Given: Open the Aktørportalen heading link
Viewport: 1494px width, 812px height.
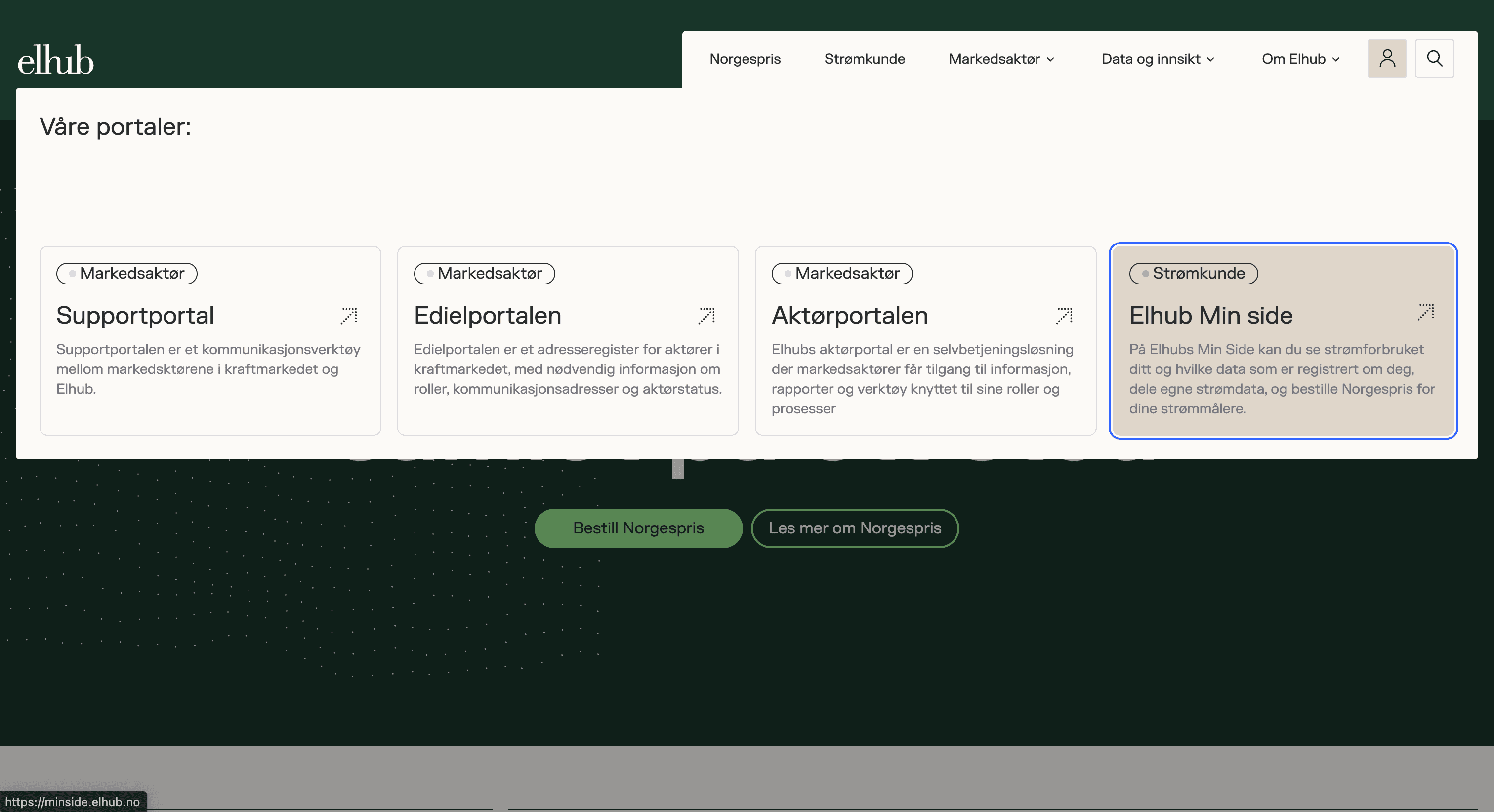Looking at the screenshot, I should pos(849,316).
